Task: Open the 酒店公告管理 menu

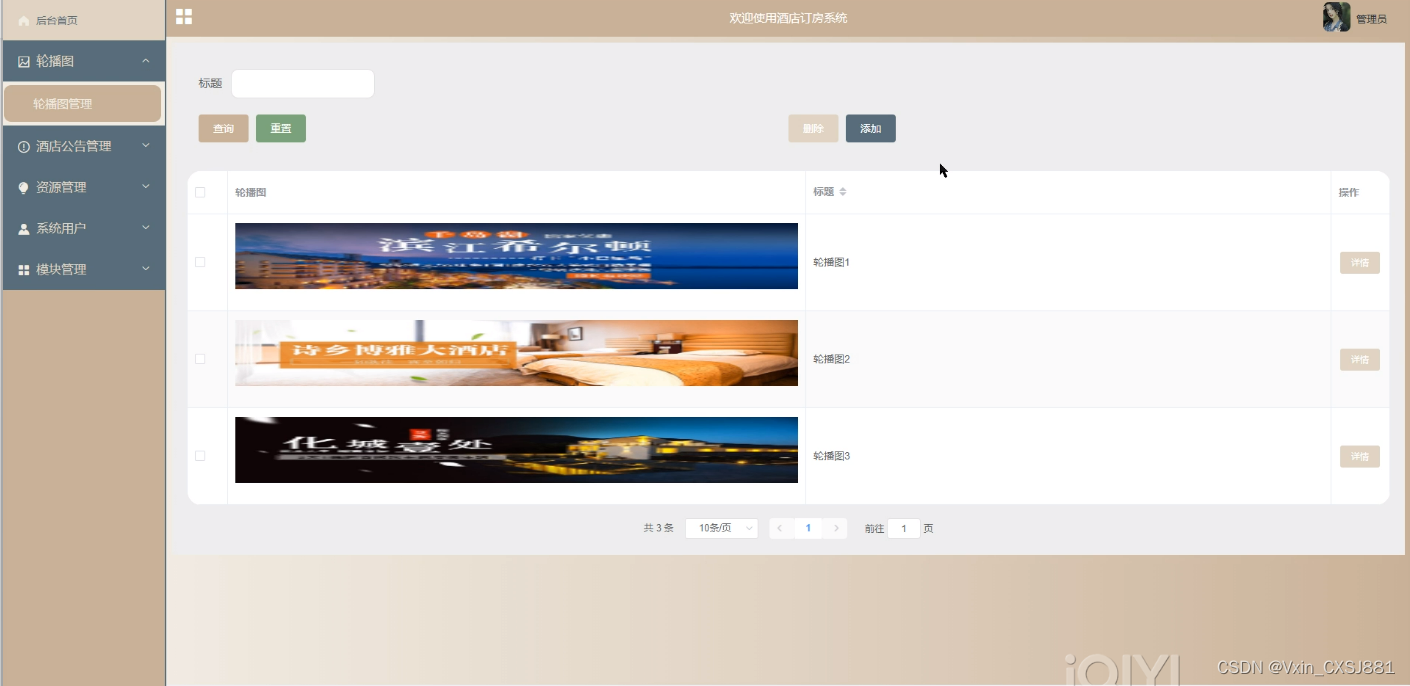Action: pos(83,146)
